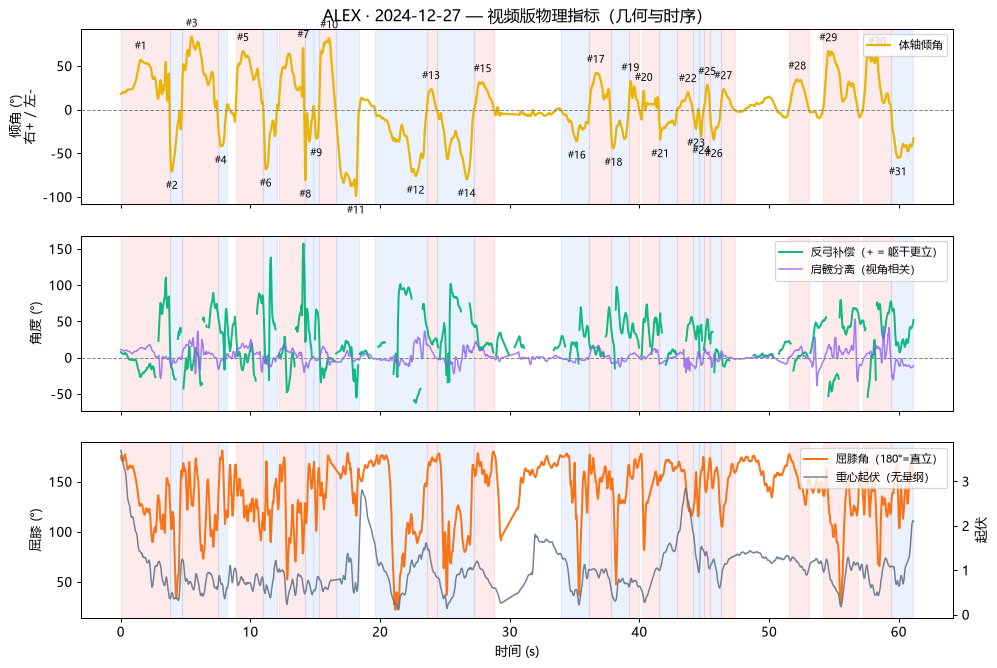Click the #13 peak annotation
The image size is (997, 668).
431,75
